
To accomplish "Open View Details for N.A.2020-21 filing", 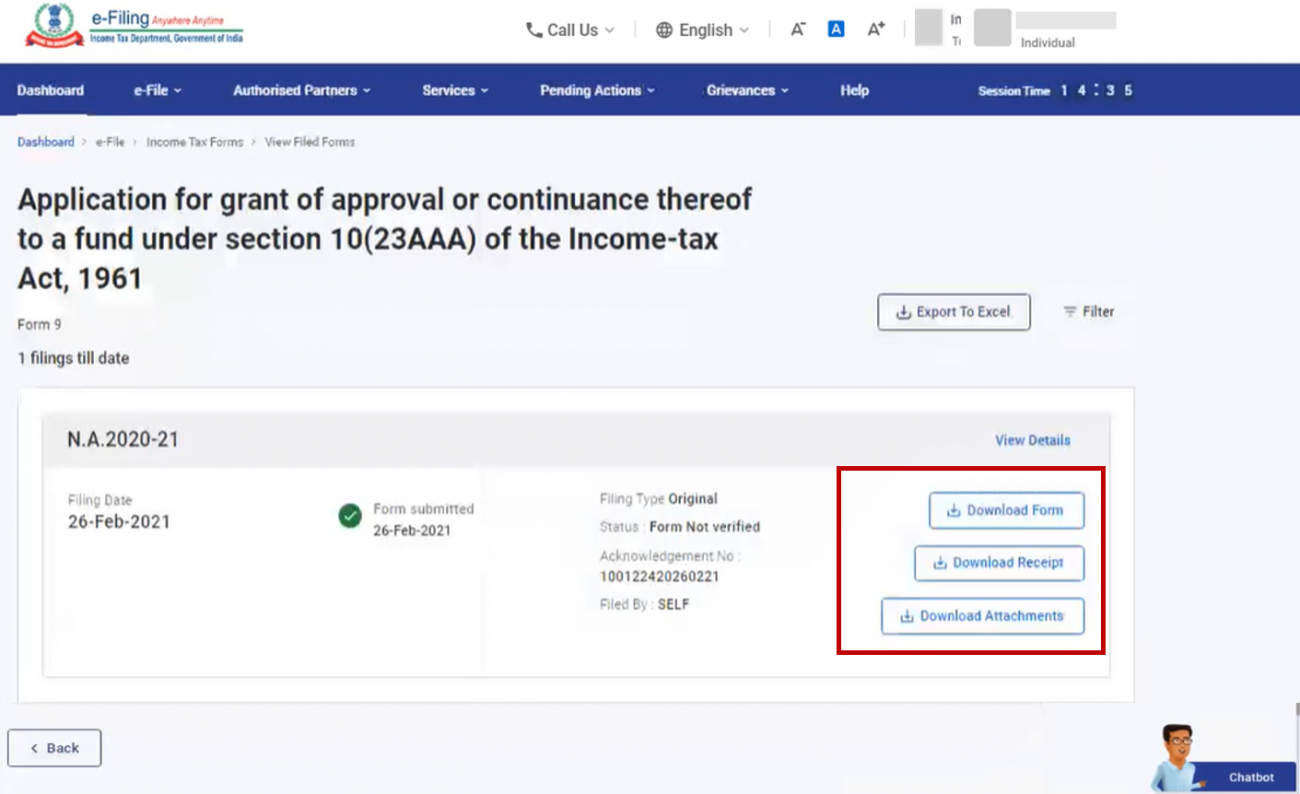I will tap(1032, 440).
